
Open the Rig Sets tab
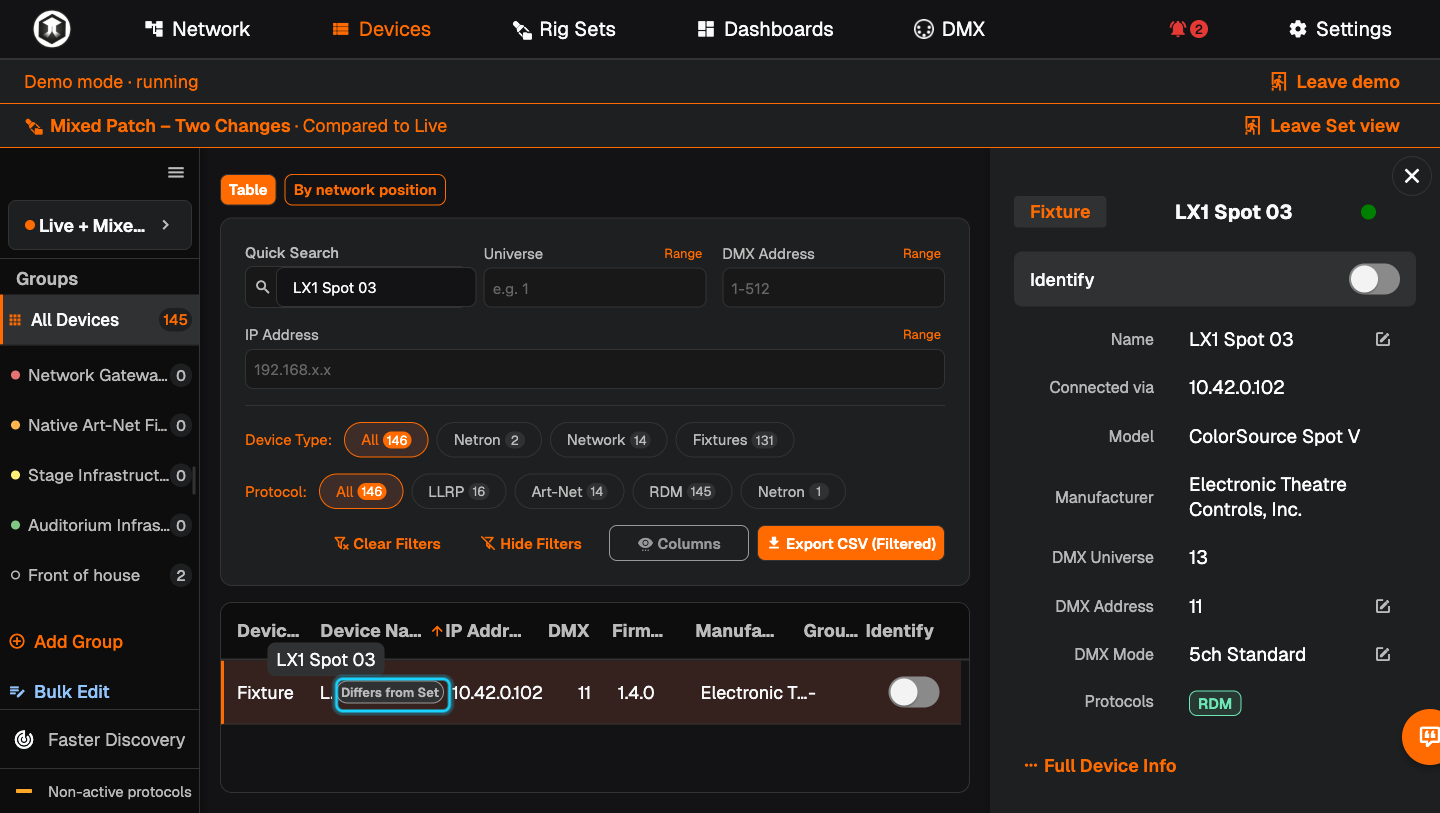point(564,29)
